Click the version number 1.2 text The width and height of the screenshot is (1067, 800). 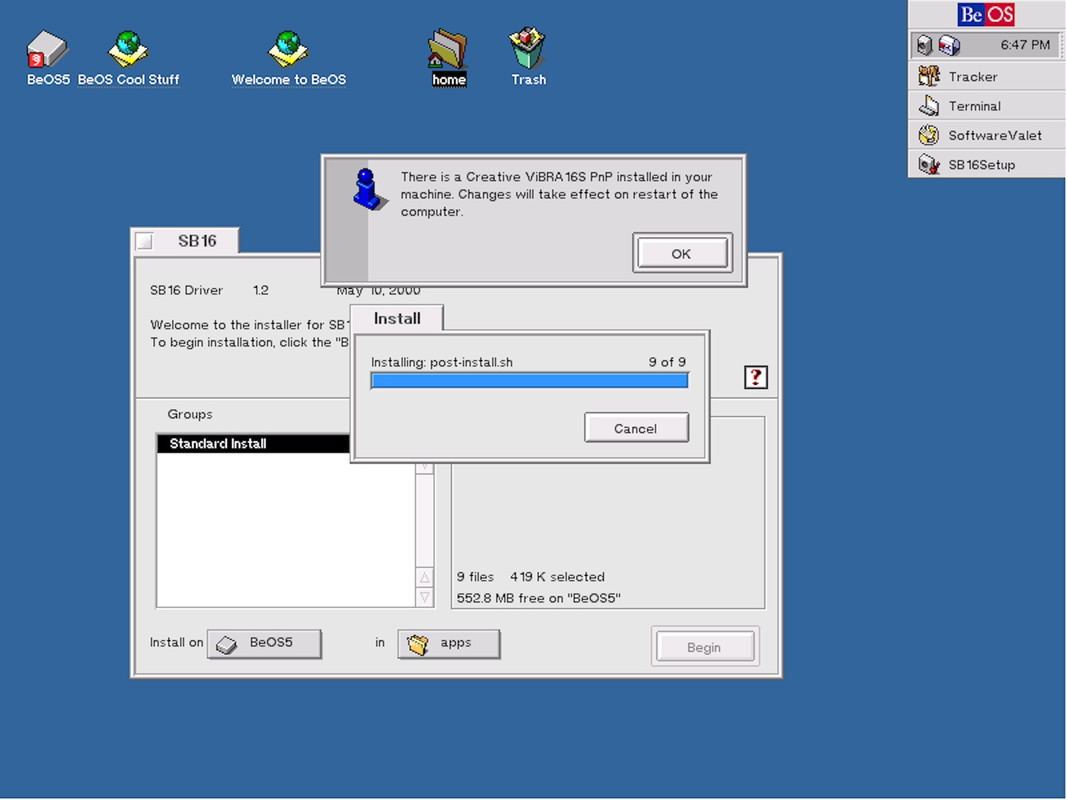click(x=261, y=290)
